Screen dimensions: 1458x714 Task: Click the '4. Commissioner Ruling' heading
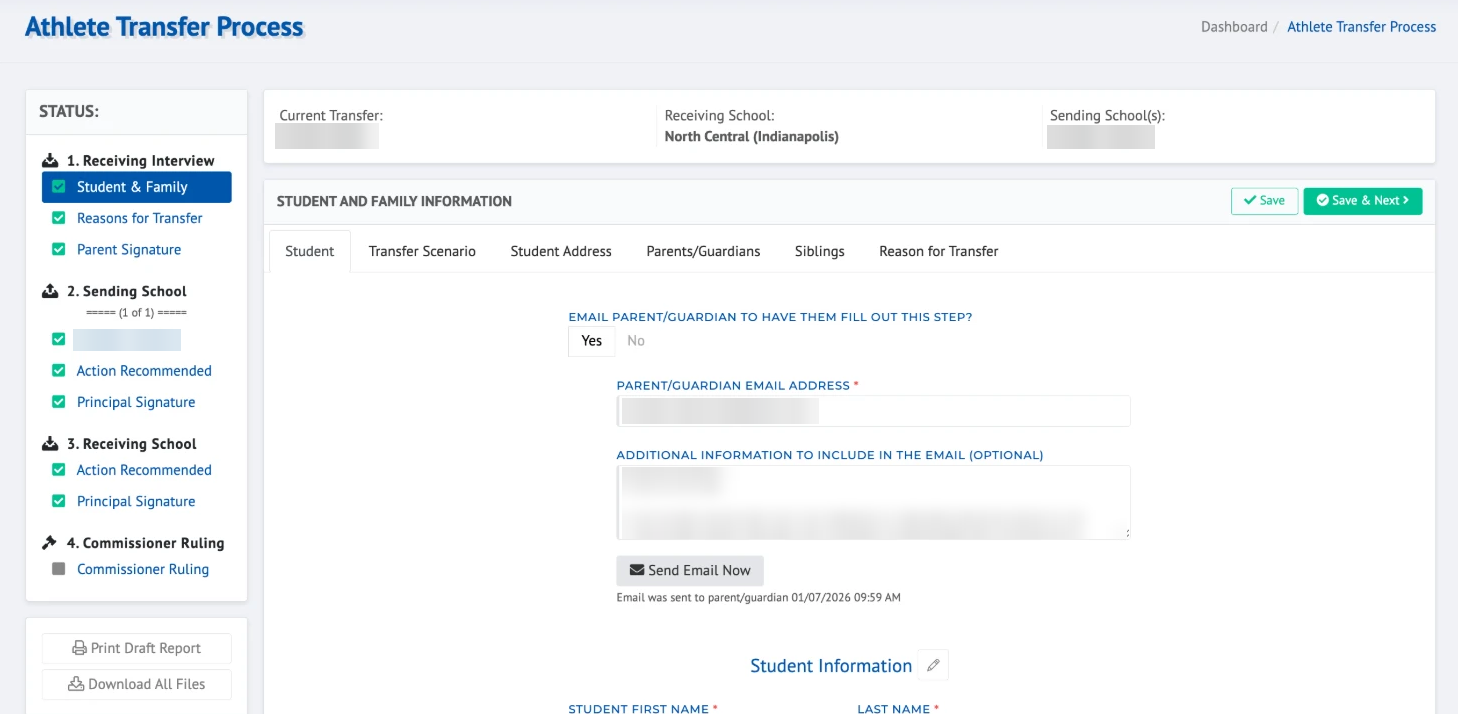[146, 543]
